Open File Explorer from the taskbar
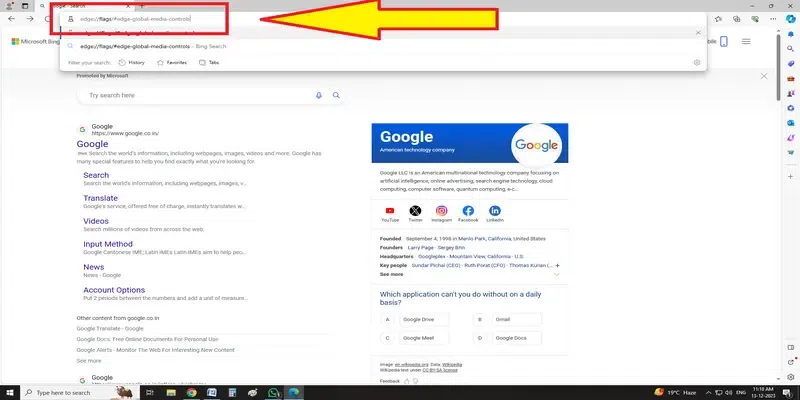The width and height of the screenshot is (800, 400). click(171, 393)
